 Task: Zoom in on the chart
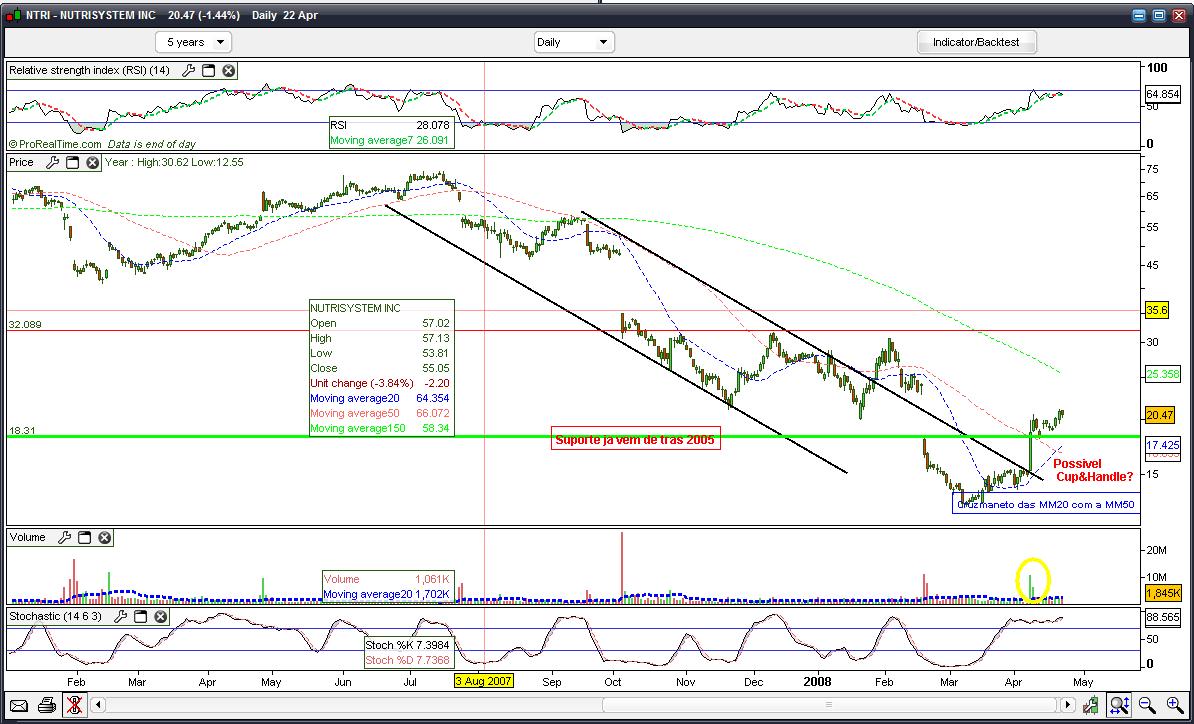(1174, 705)
